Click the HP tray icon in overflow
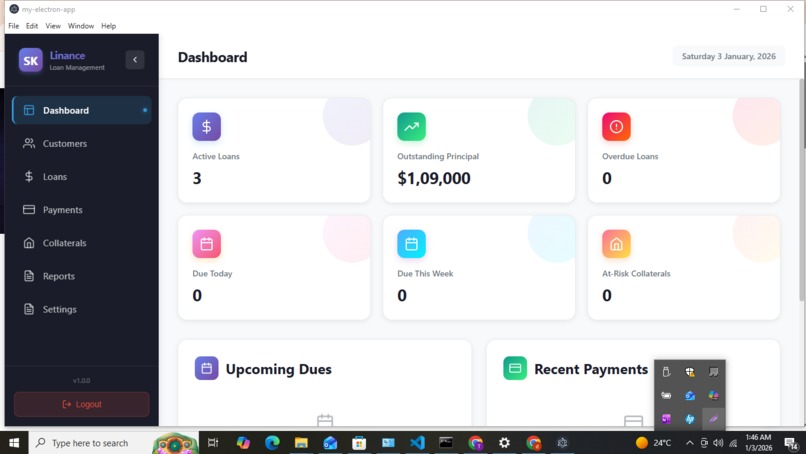Viewport: 806px width, 454px height. pos(690,419)
